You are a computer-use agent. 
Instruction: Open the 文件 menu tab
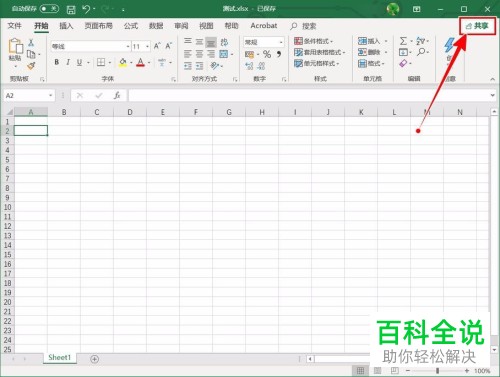pyautogui.click(x=14, y=26)
